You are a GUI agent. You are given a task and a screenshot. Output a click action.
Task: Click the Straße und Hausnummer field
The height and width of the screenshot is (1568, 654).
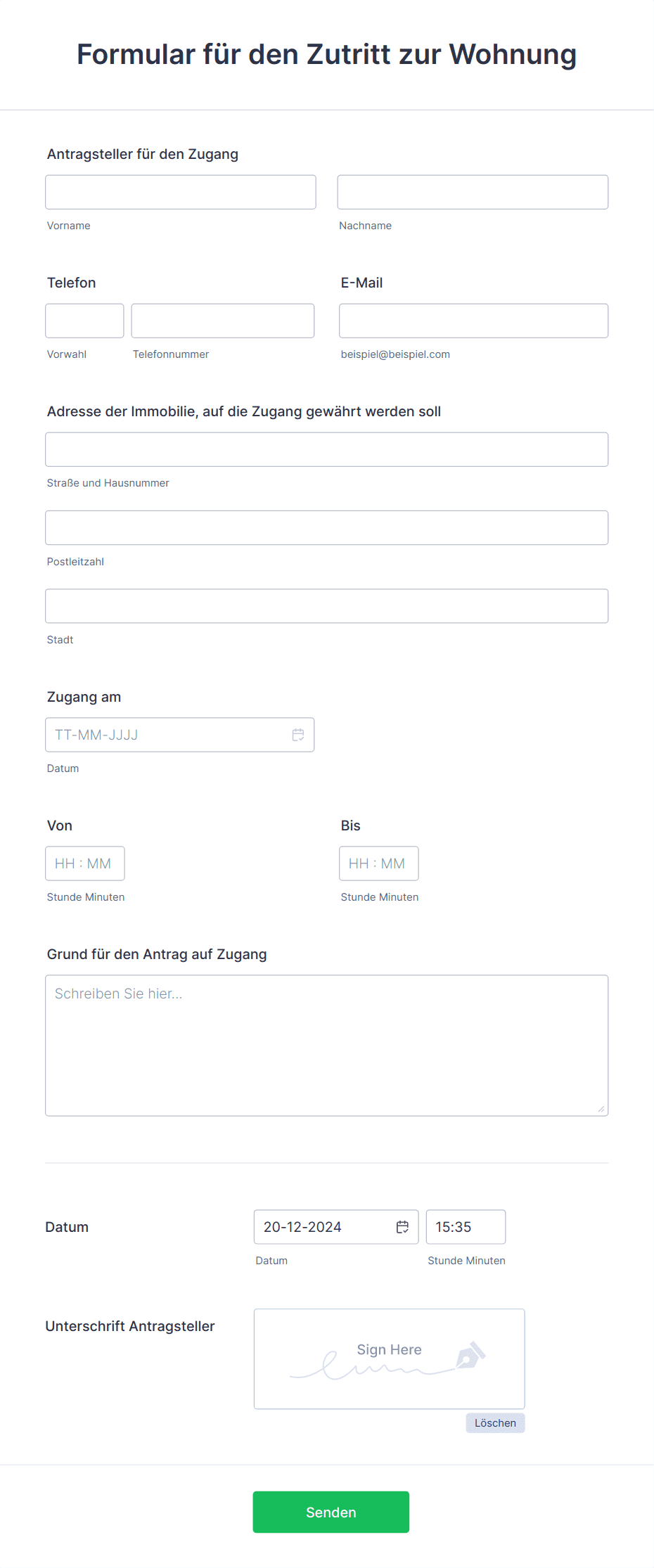tap(326, 449)
